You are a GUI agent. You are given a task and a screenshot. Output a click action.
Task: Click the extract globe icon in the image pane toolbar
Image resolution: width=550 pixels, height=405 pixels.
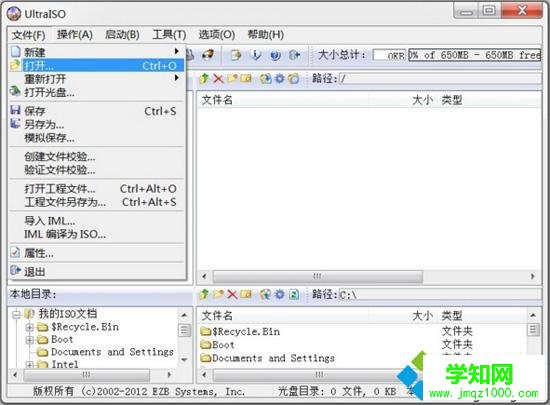(266, 78)
